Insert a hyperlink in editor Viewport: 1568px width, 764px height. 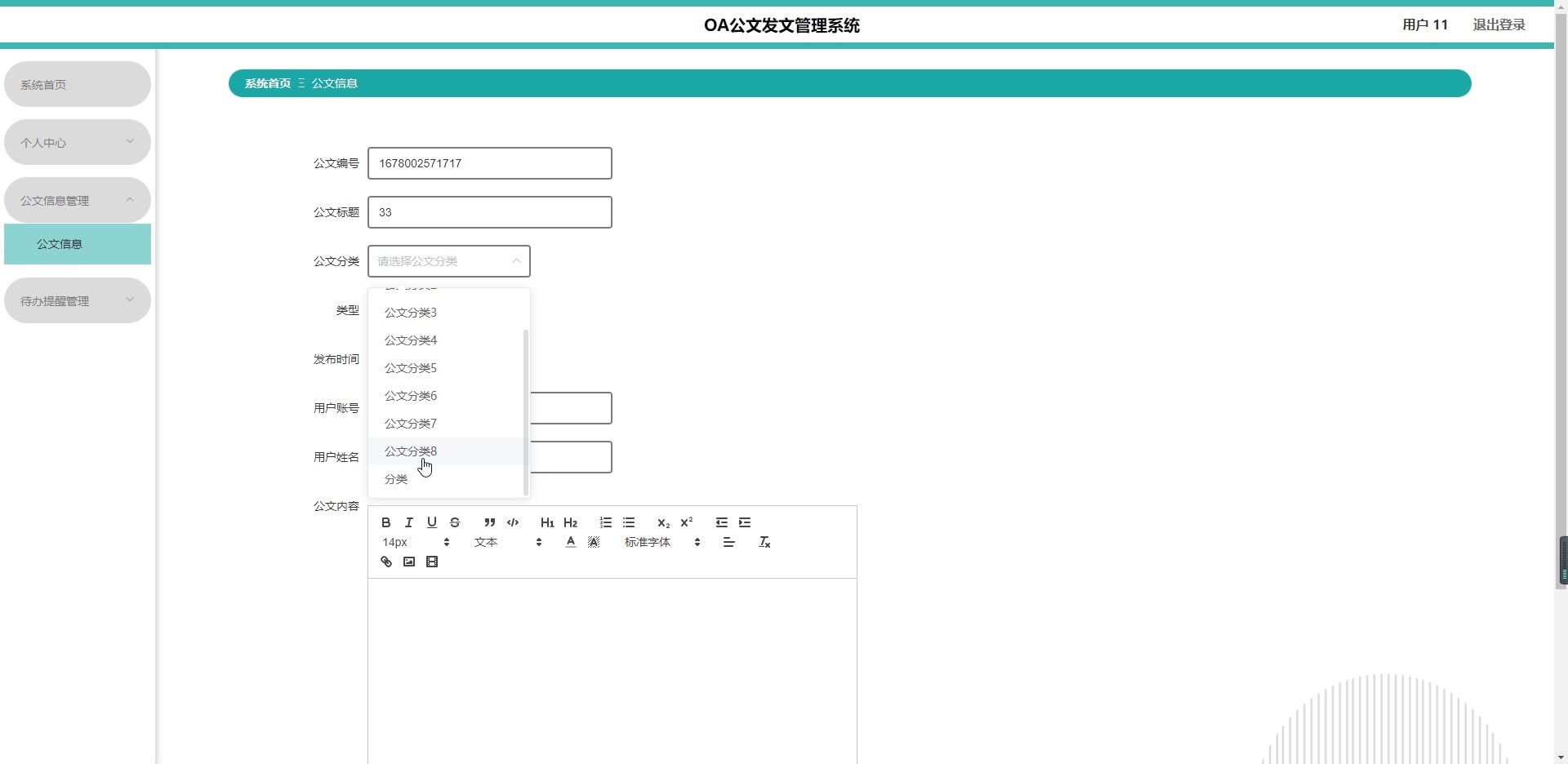point(386,562)
